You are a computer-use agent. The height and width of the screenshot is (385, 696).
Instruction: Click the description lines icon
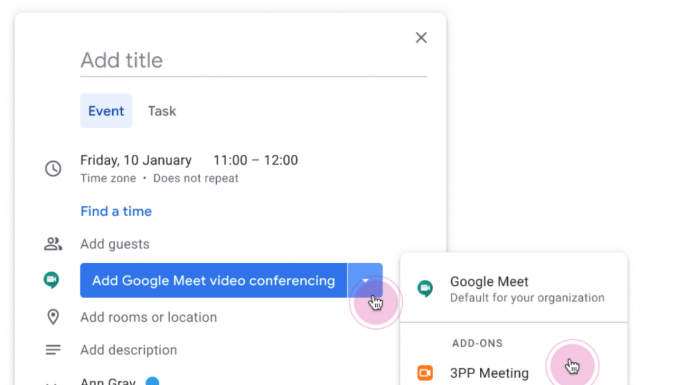(53, 350)
